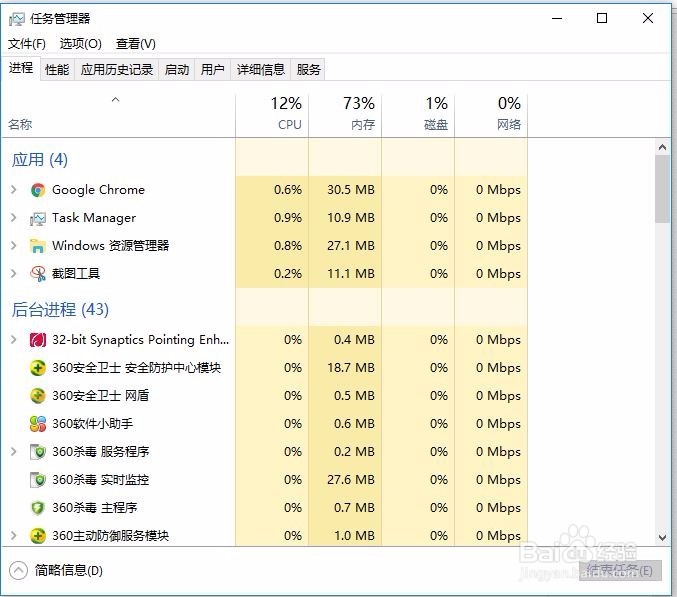
Task: Switch to the 应用历史记录 tab
Action: coord(117,69)
